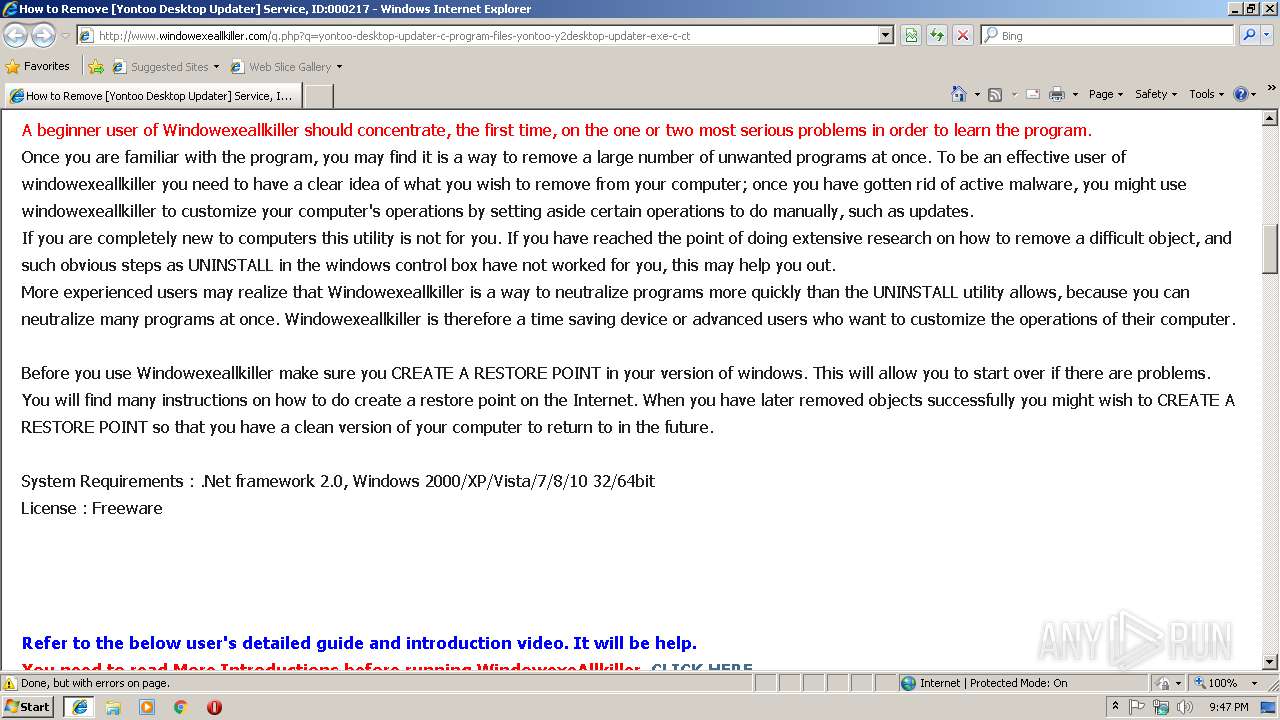Add page to Favorites bar icon
The image size is (1280, 720).
[96, 67]
